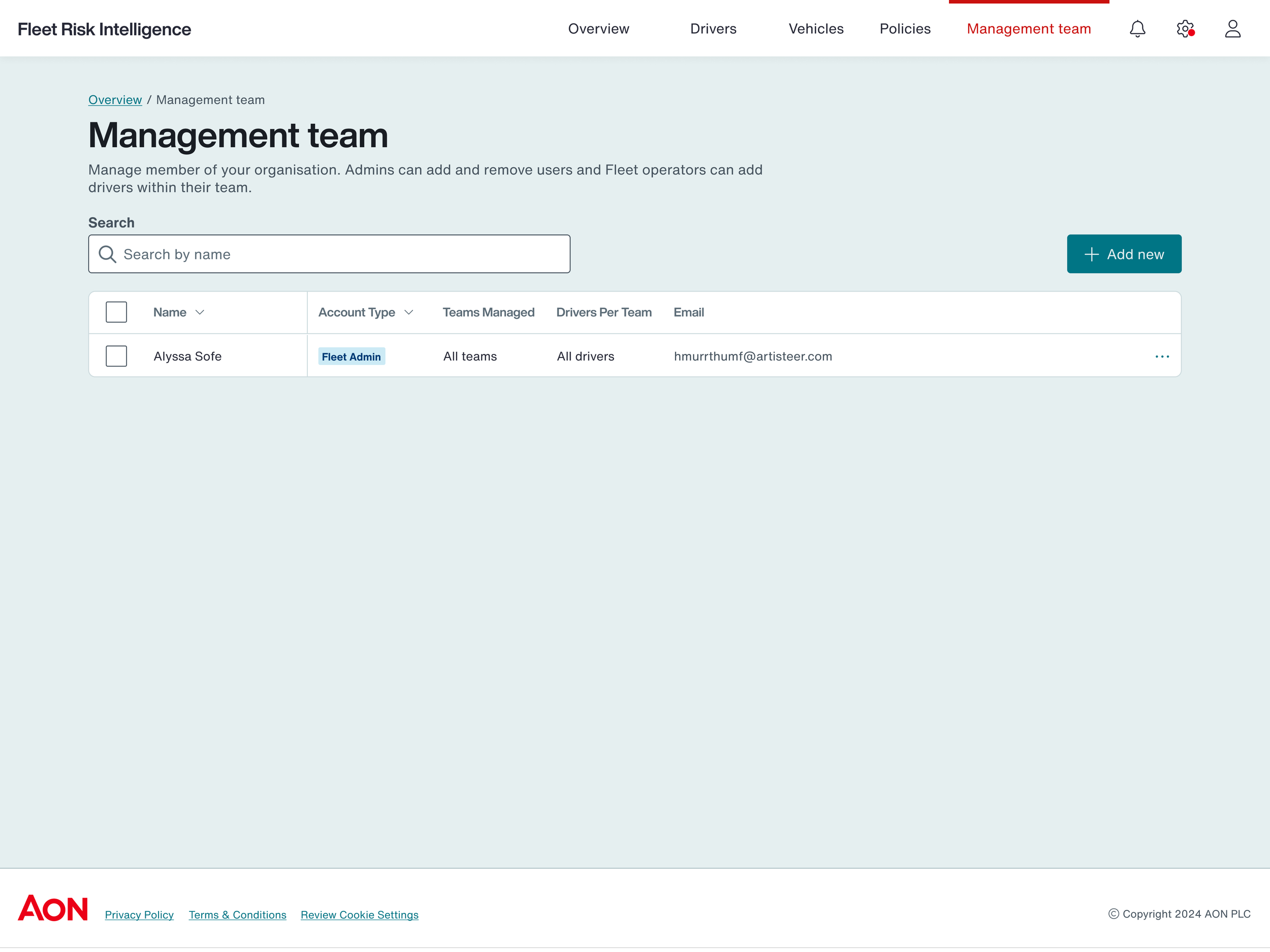Click the search magnifier icon
This screenshot has height=952, width=1270.
pos(107,254)
